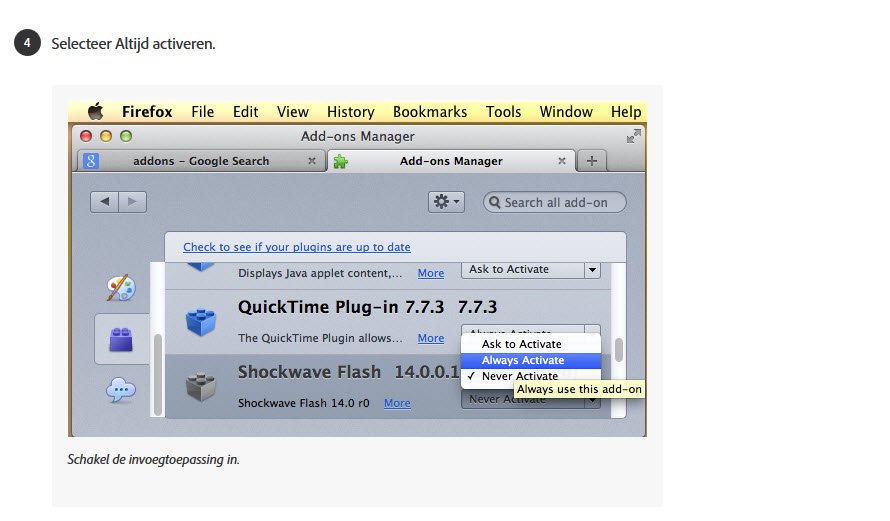The image size is (890, 521).
Task: Switch to addons - Google Search tab
Action: pyautogui.click(x=201, y=161)
